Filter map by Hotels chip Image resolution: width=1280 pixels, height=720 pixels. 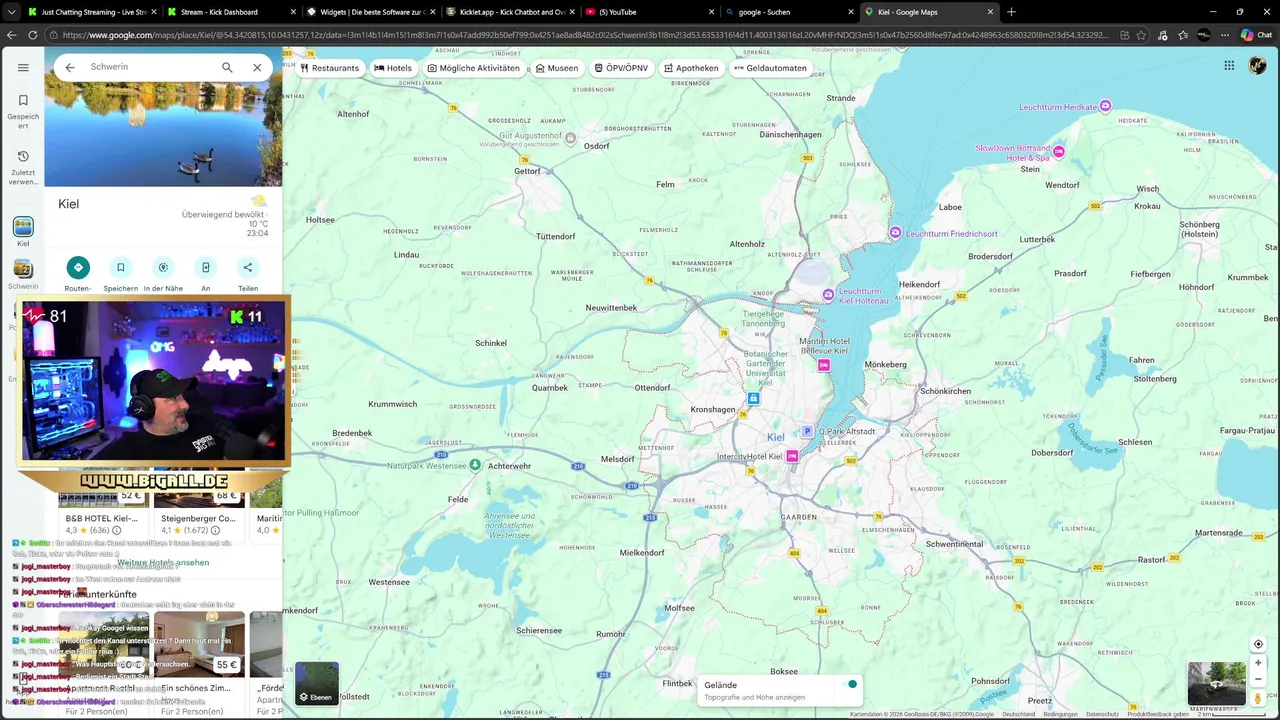[x=393, y=68]
